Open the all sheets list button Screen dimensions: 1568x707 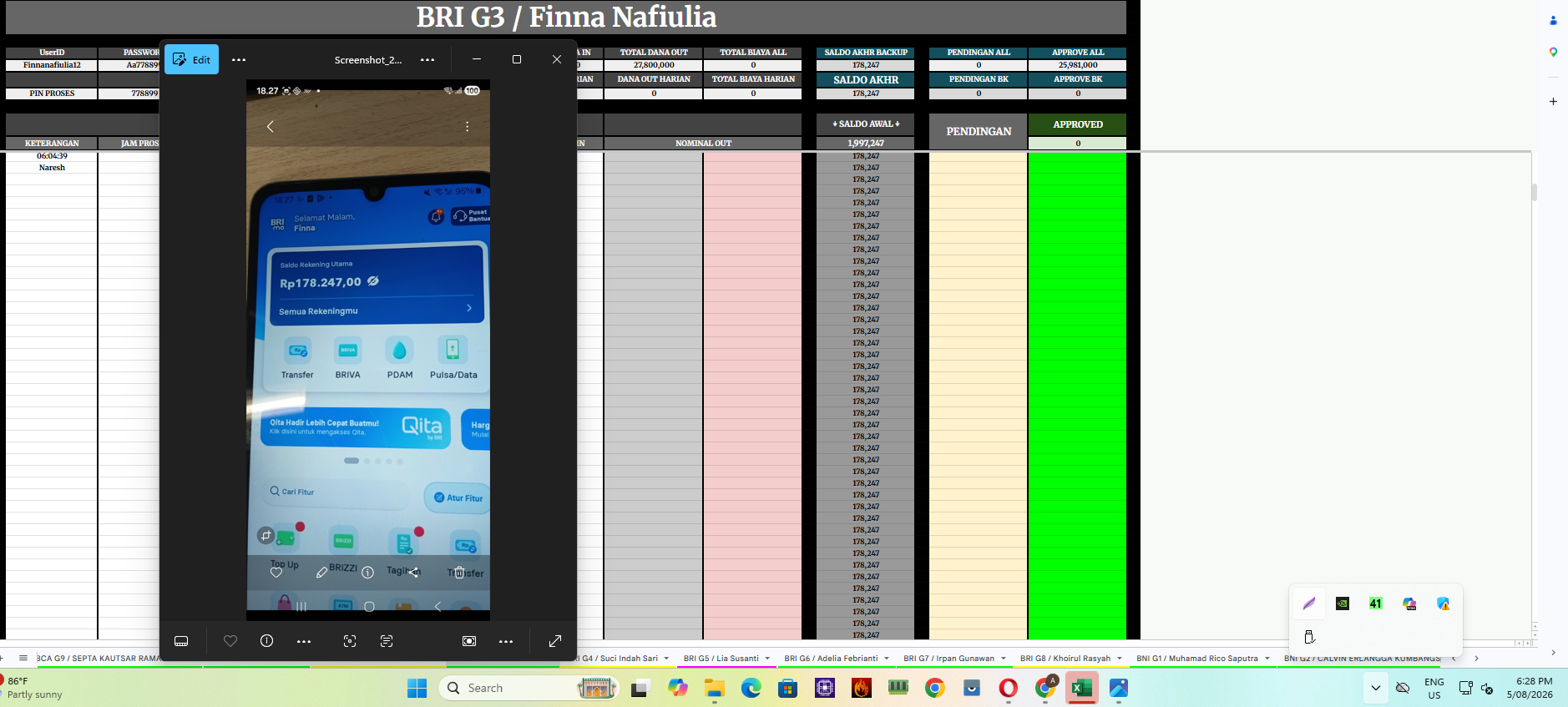(x=23, y=659)
